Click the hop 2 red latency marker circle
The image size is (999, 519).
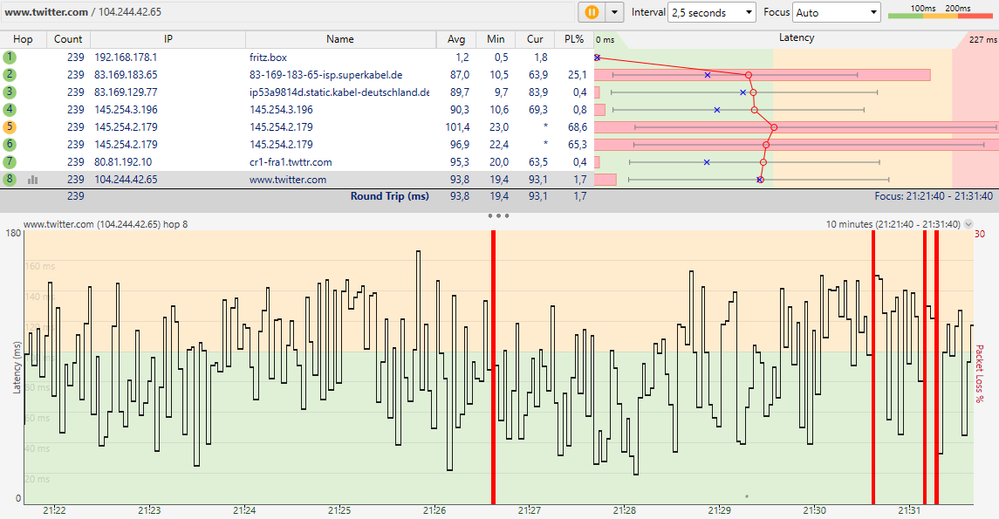pos(749,75)
